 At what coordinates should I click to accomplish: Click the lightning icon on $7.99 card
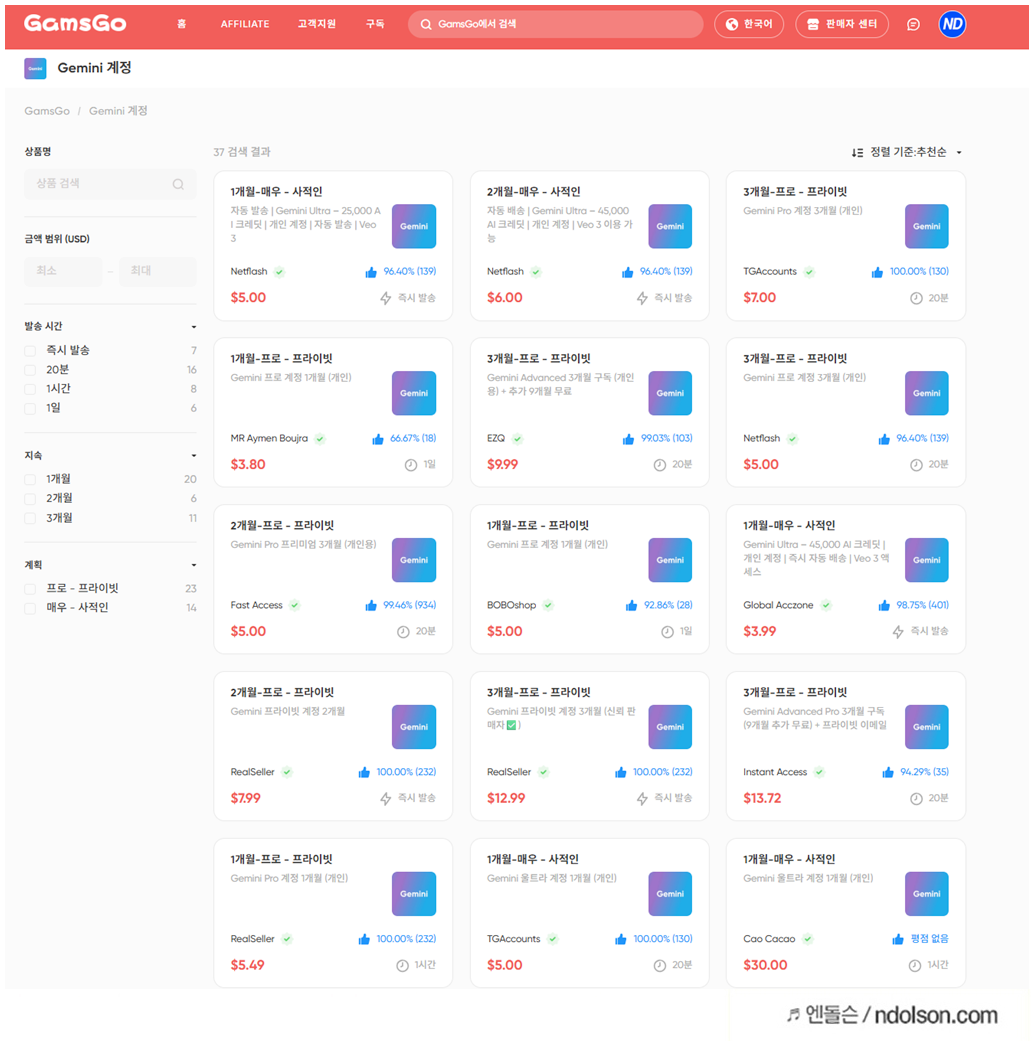[x=385, y=799]
